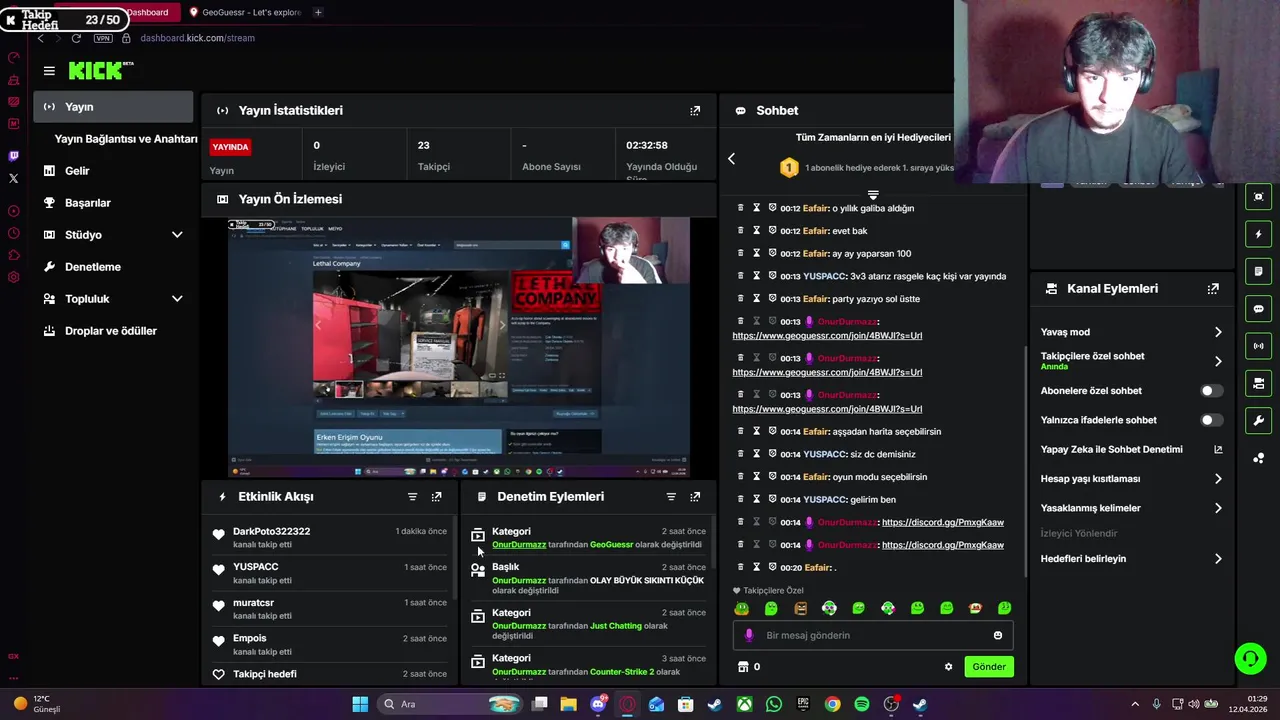Viewport: 1280px width, 720px height.
Task: Click the Windows taskbar search box
Action: (x=450, y=704)
